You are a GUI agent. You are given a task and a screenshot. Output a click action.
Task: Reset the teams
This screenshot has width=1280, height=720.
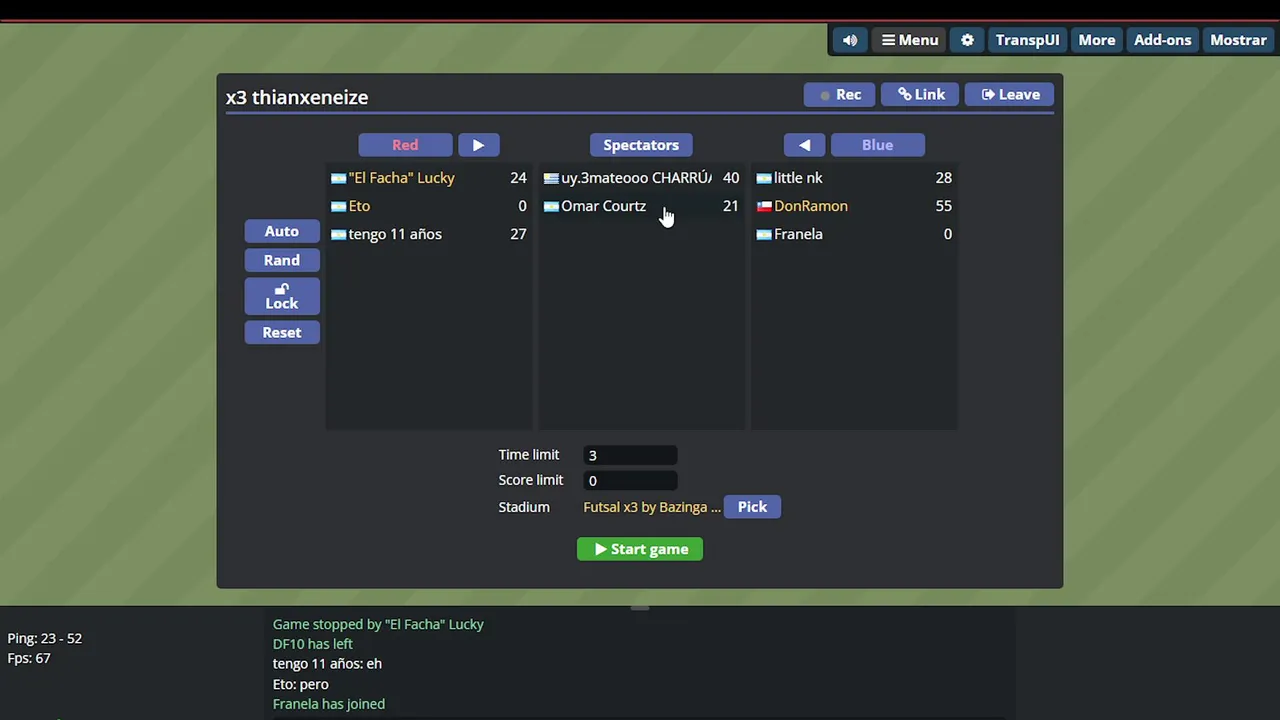[x=282, y=332]
